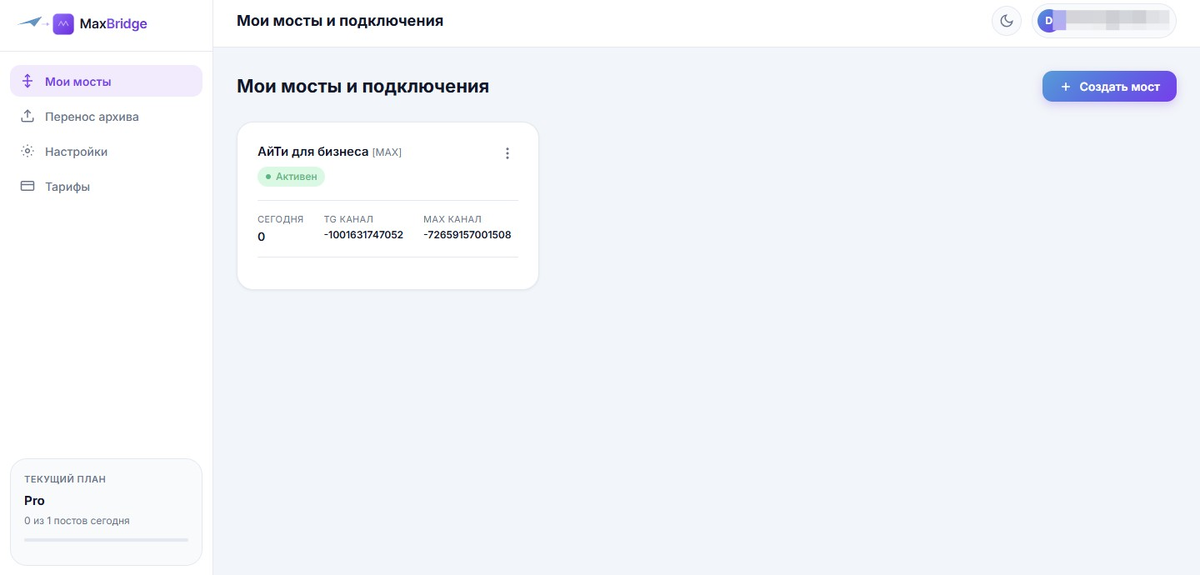This screenshot has height=575, width=1200.
Task: Click the bridge icon beside Мои мосты
Action: tap(28, 81)
